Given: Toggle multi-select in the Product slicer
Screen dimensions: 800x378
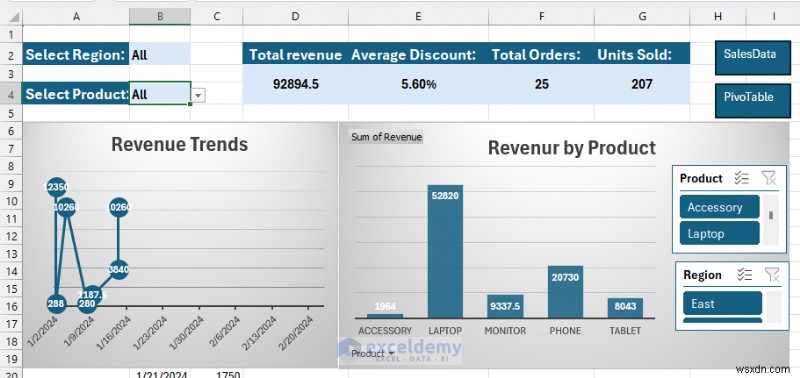Looking at the screenshot, I should tap(741, 178).
